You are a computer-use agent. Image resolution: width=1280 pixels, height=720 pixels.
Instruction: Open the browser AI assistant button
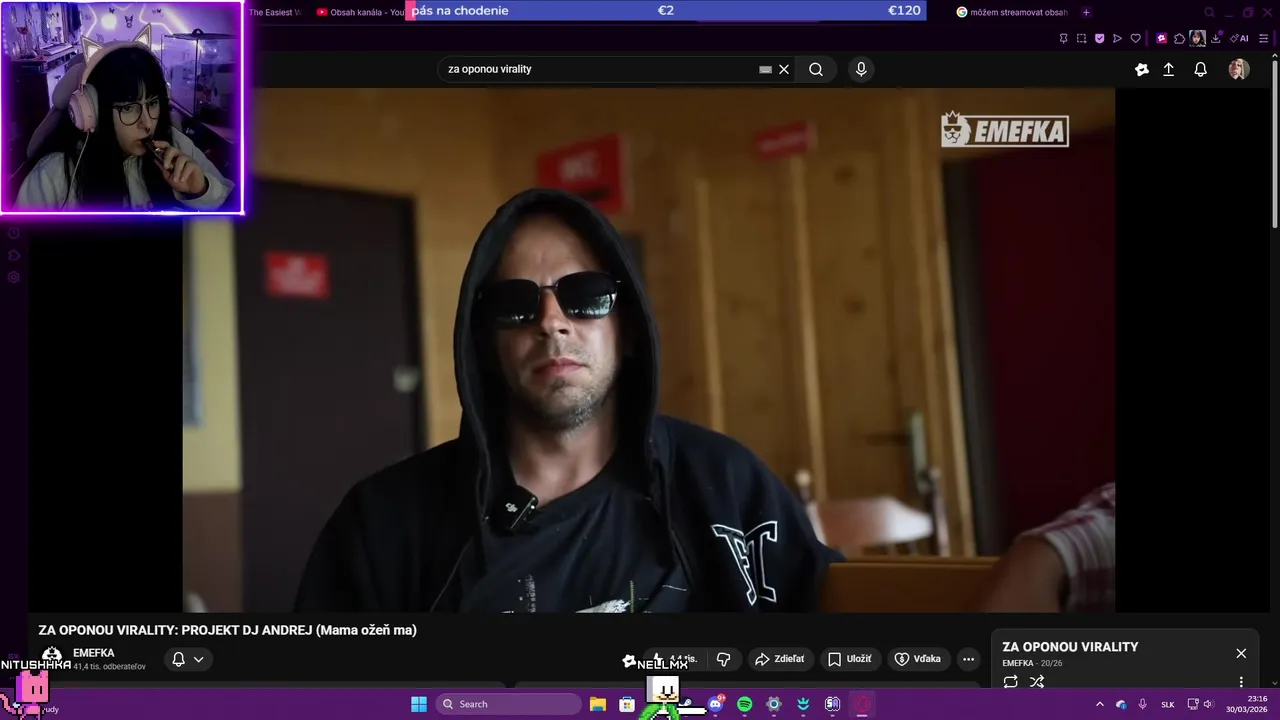[x=1241, y=38]
